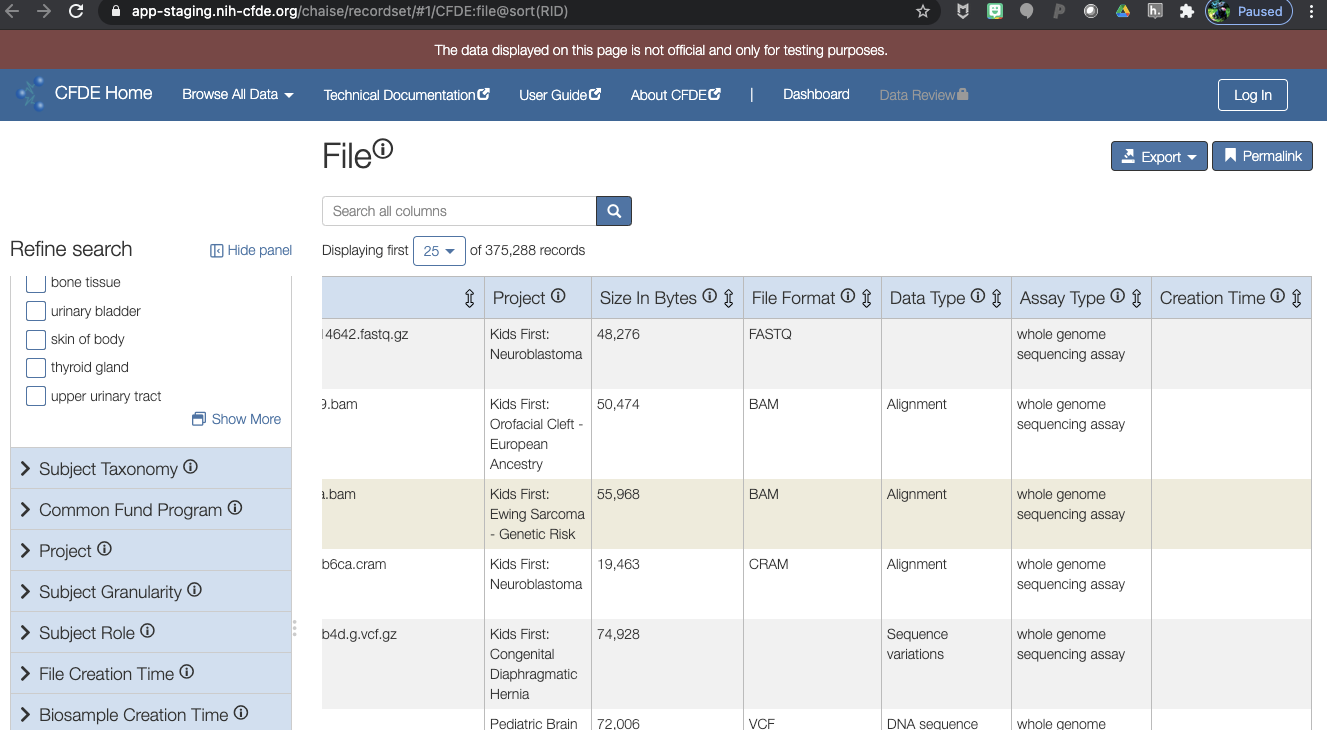Viewport: 1327px width, 730px height.
Task: Expand the Subject Role facet
Action: [x=151, y=633]
